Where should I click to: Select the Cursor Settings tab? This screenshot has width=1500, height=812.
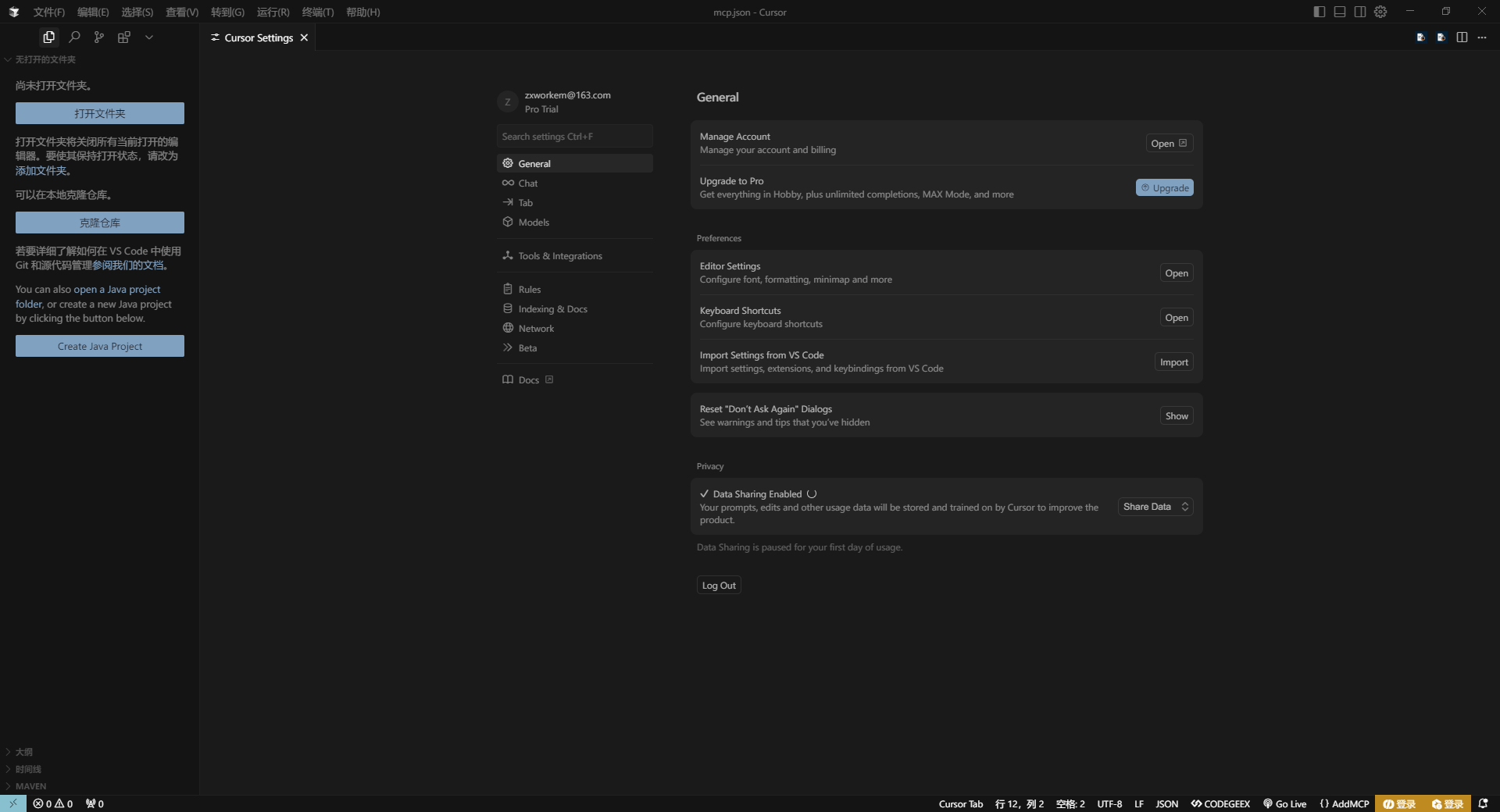pos(259,37)
